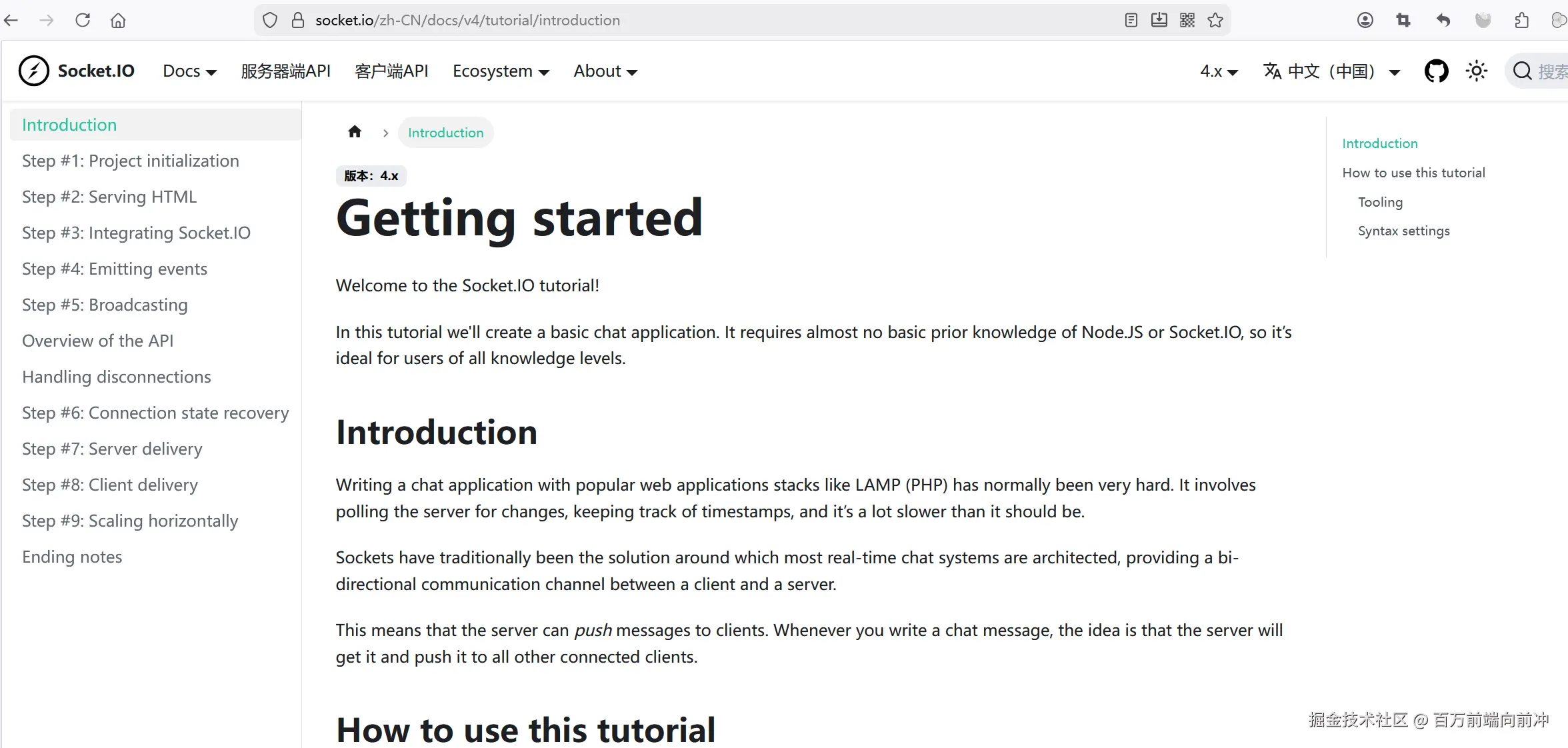
Task: Open the 服务器端API menu item
Action: point(286,71)
